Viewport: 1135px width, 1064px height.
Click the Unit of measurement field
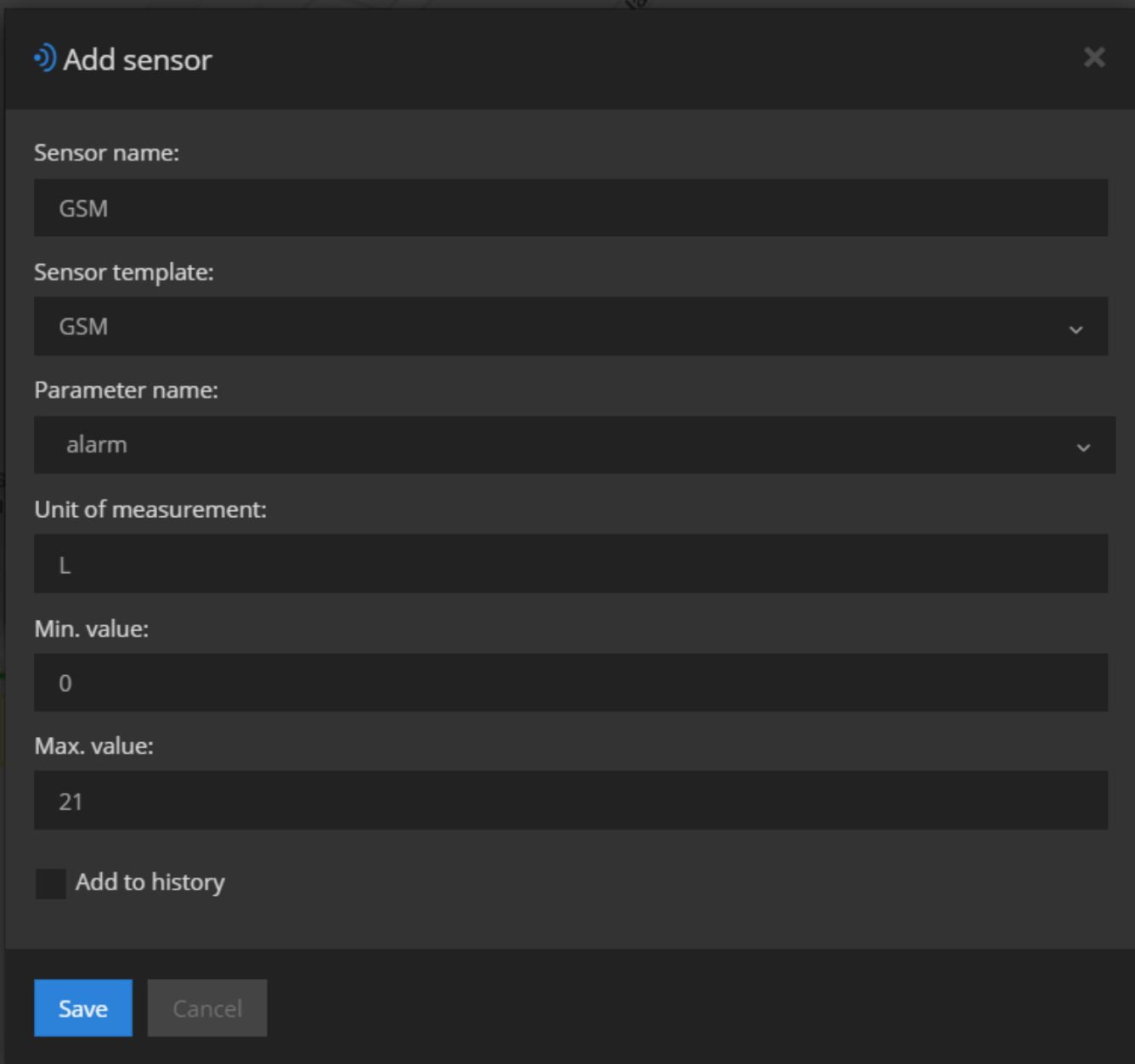[571, 564]
